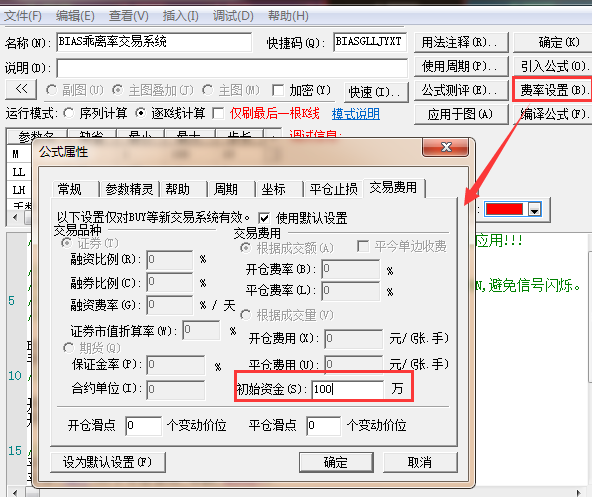The width and height of the screenshot is (592, 497).
Task: Click 设为默认设置(F) button
Action: point(108,462)
